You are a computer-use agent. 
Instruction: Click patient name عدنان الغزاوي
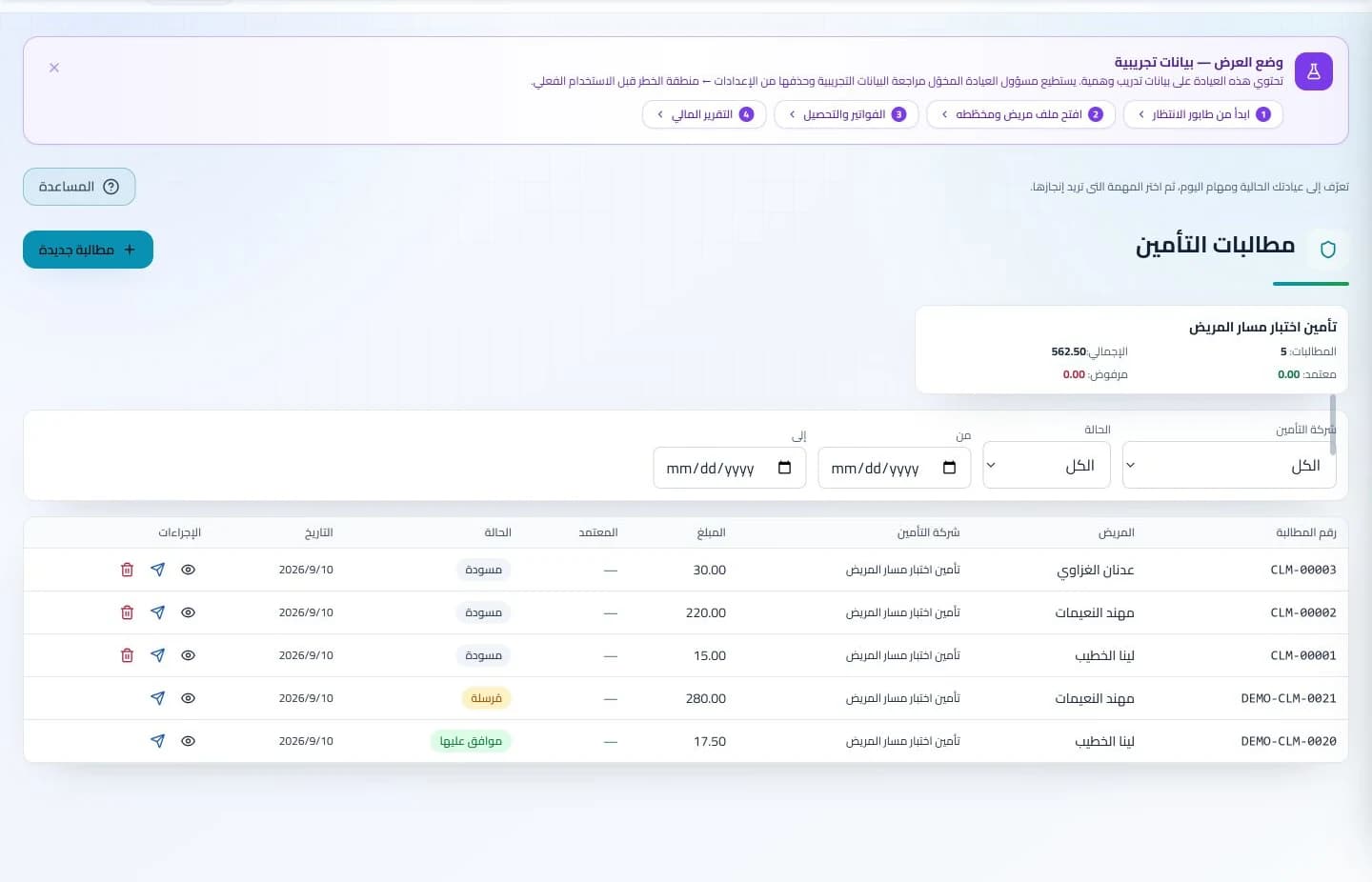pyautogui.click(x=1096, y=570)
